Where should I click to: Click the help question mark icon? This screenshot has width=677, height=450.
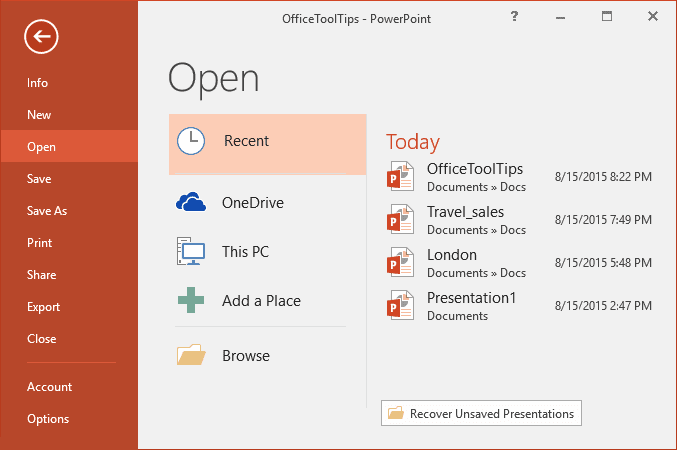pyautogui.click(x=514, y=16)
